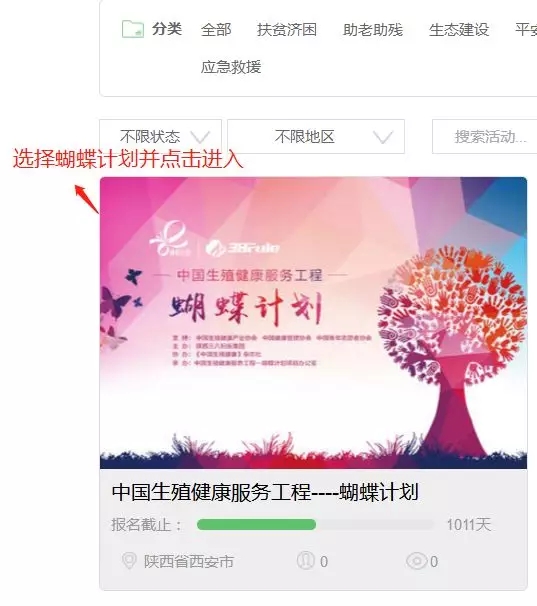This screenshot has height=606, width=537.
Task: Select the 扶贫济困 category
Action: 287,30
